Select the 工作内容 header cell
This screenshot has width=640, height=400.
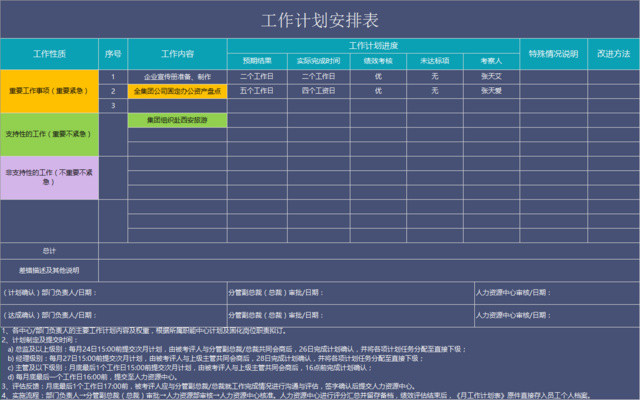pyautogui.click(x=178, y=54)
